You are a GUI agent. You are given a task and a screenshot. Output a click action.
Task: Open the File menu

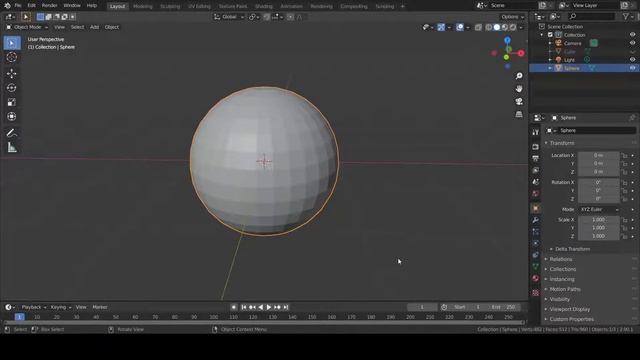click(18, 6)
